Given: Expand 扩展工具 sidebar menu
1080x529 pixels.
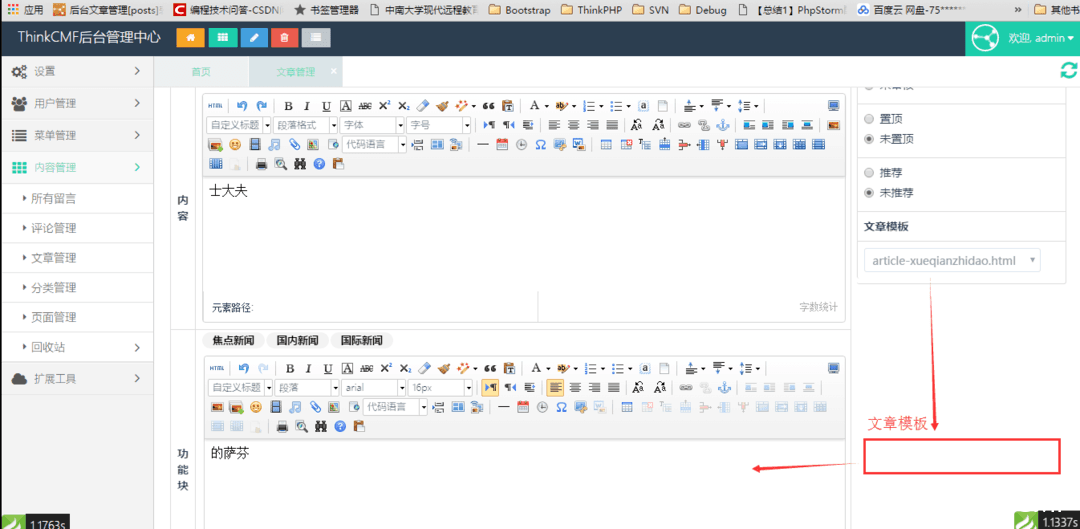Looking at the screenshot, I should tap(76, 379).
